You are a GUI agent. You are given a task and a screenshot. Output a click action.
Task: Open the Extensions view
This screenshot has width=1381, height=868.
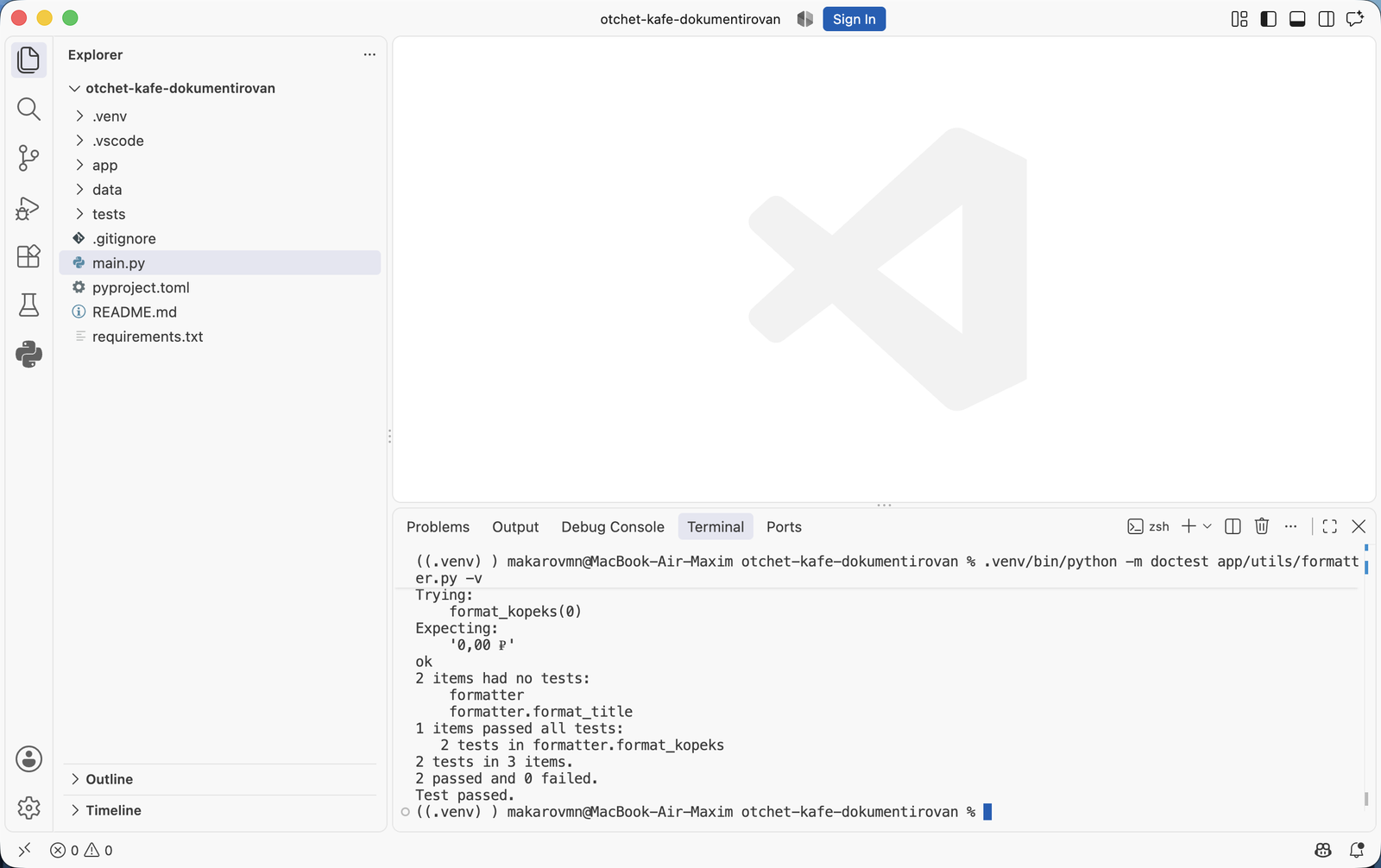click(28, 256)
